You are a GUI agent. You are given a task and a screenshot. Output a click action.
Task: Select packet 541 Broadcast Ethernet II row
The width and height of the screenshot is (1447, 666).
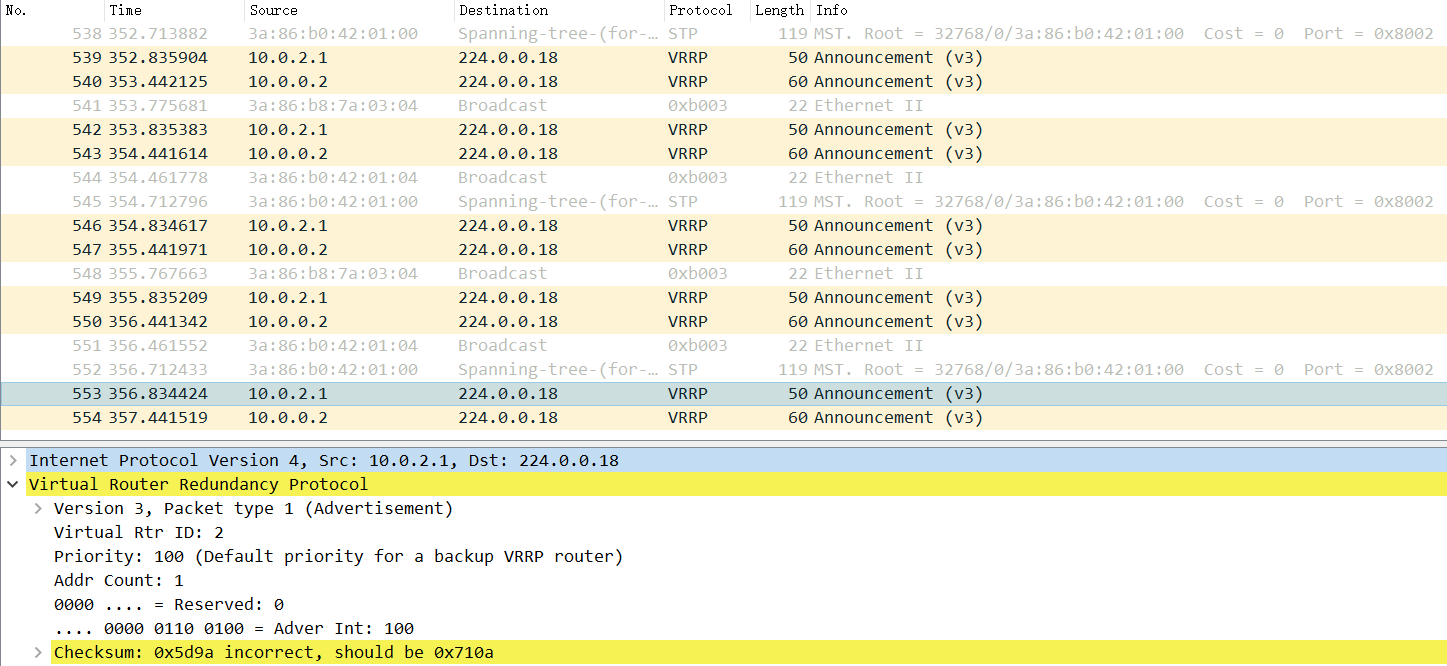[723, 105]
